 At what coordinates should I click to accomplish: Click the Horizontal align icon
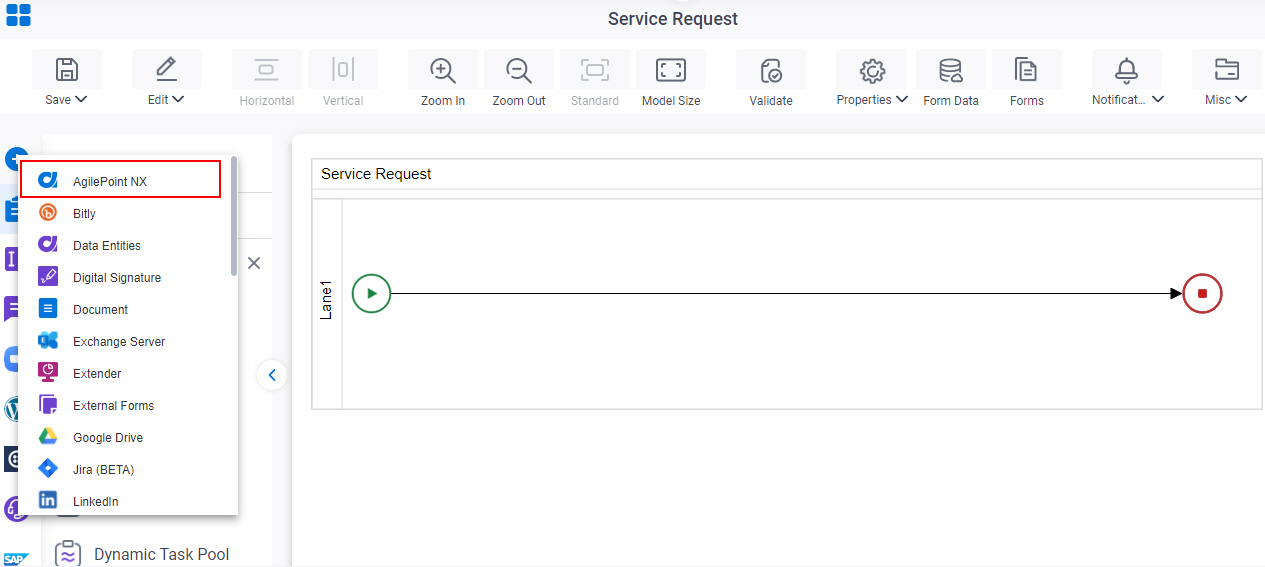coord(266,69)
